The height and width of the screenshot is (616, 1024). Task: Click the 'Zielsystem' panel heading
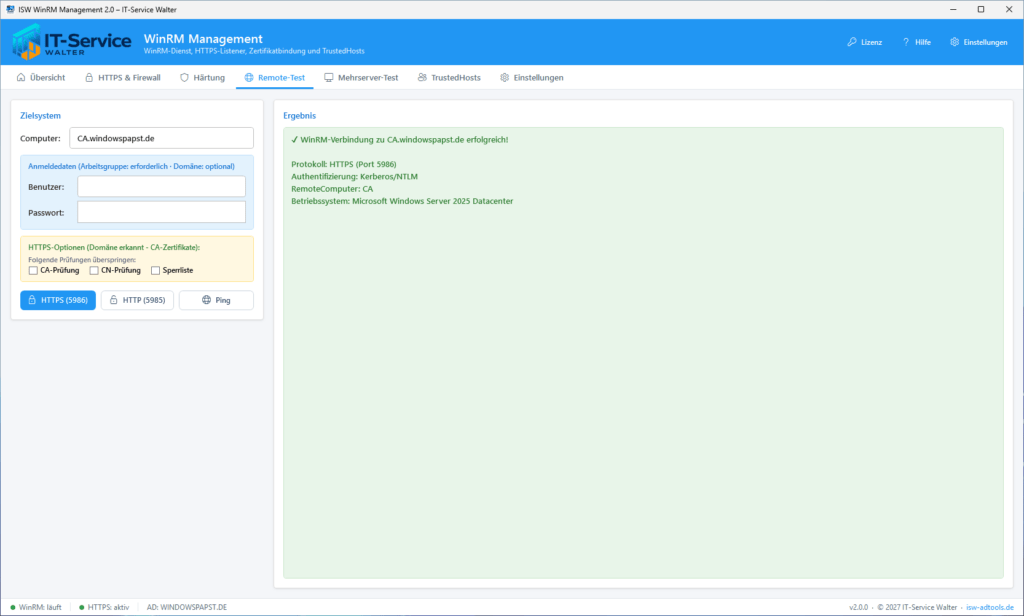click(40, 116)
